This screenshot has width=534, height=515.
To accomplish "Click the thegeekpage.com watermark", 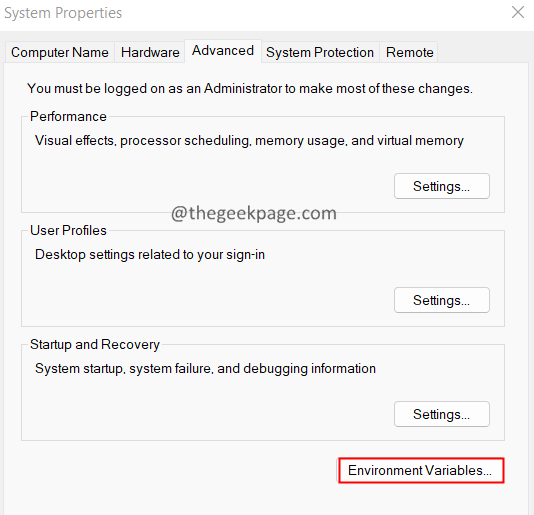I will [x=254, y=214].
